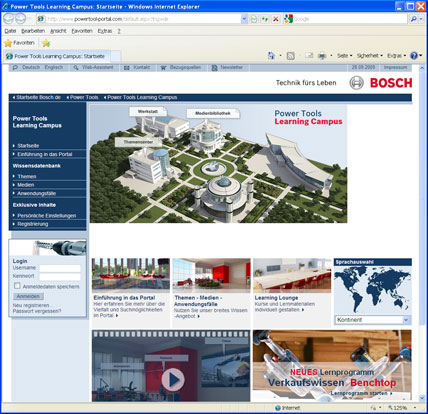Click the Google search provider icon
The height and width of the screenshot is (414, 428).
click(x=288, y=19)
